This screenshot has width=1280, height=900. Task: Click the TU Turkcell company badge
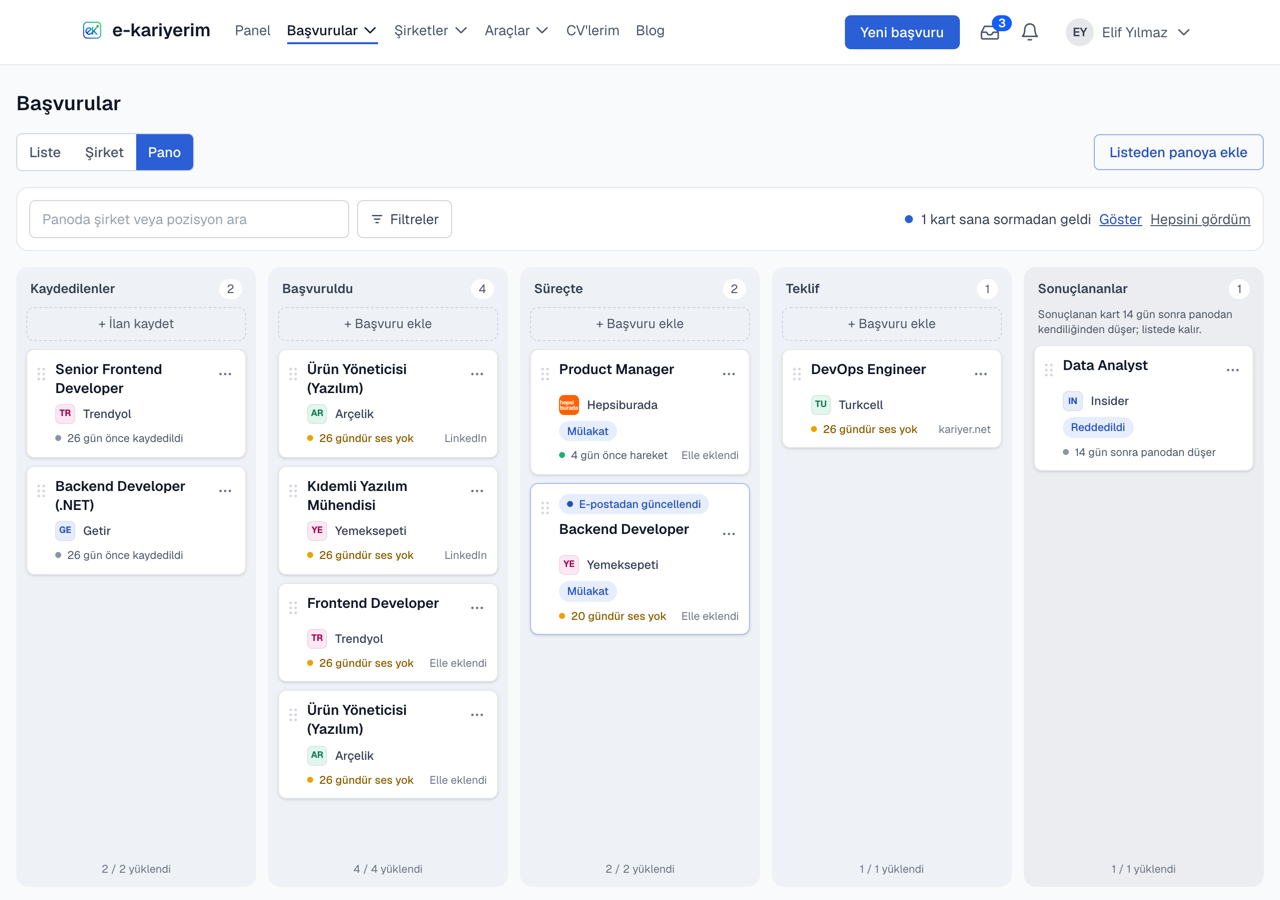coord(821,405)
